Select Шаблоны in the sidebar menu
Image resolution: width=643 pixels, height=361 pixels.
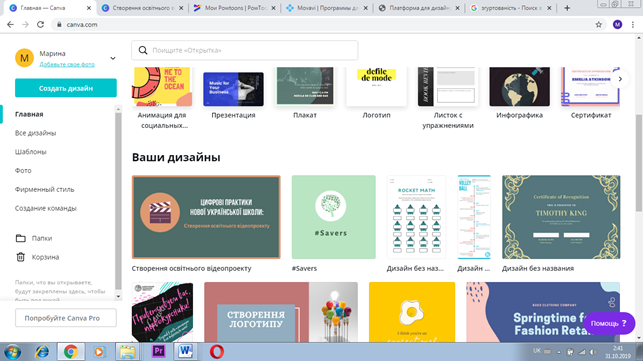point(31,152)
